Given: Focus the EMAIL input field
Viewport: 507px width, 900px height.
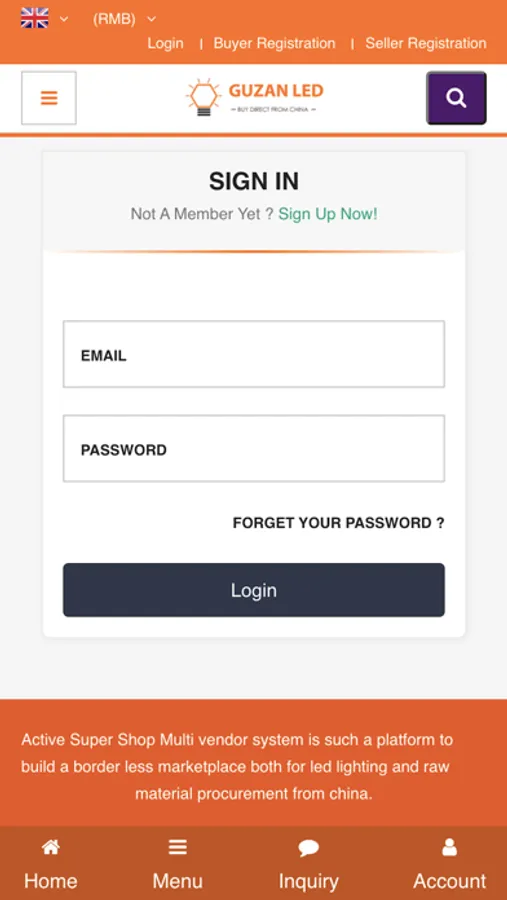Looking at the screenshot, I should pos(254,354).
